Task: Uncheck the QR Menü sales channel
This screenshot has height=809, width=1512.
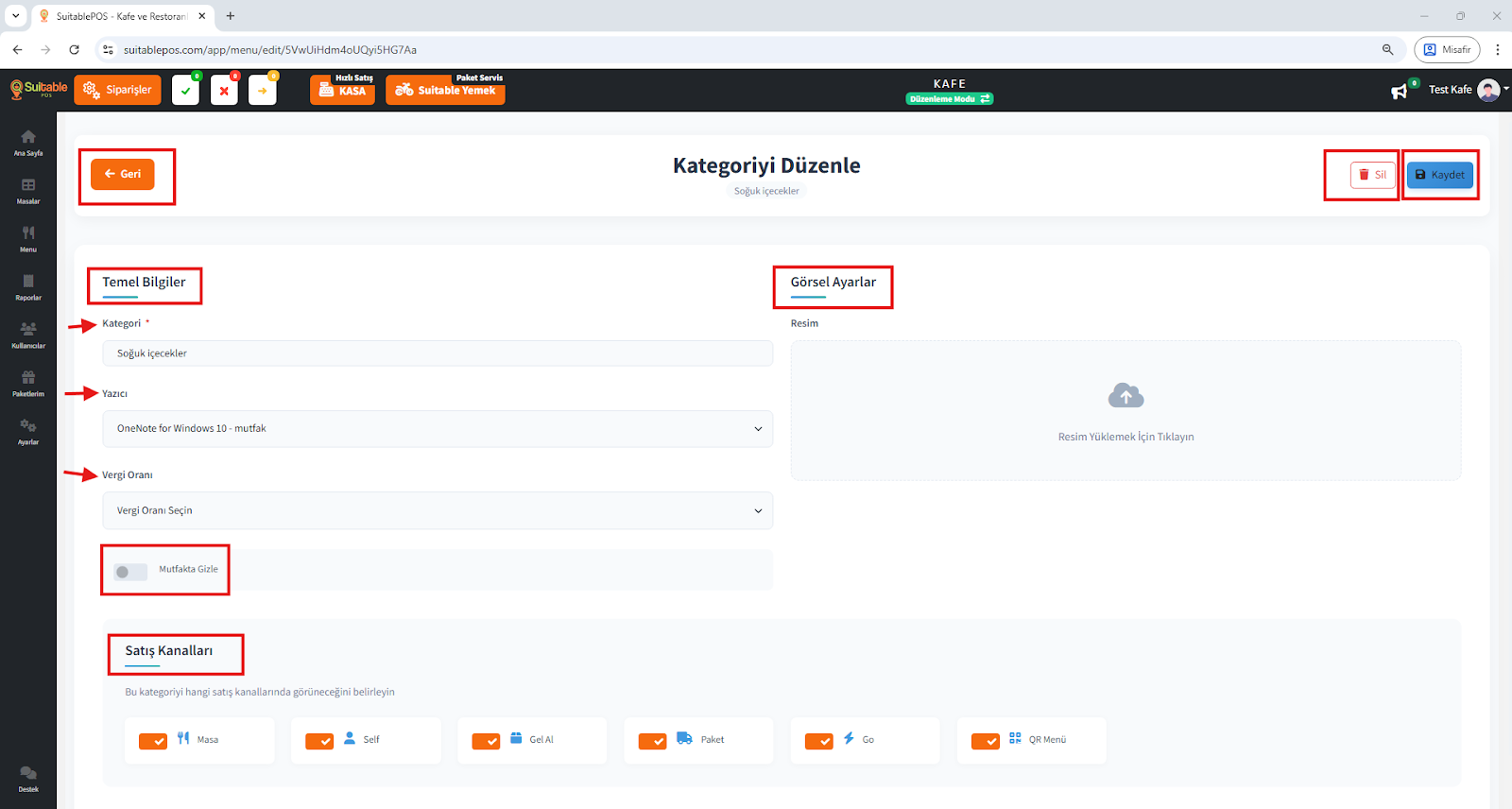Action: (x=985, y=742)
